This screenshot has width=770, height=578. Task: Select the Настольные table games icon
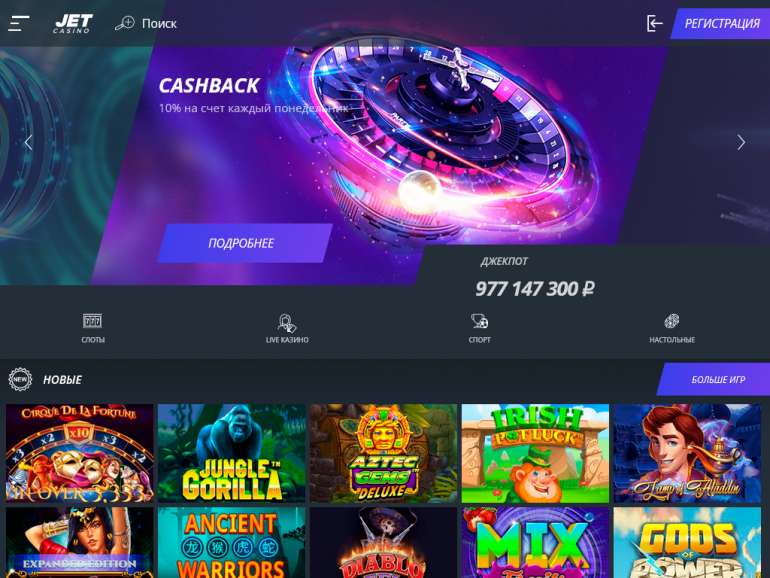pyautogui.click(x=672, y=321)
